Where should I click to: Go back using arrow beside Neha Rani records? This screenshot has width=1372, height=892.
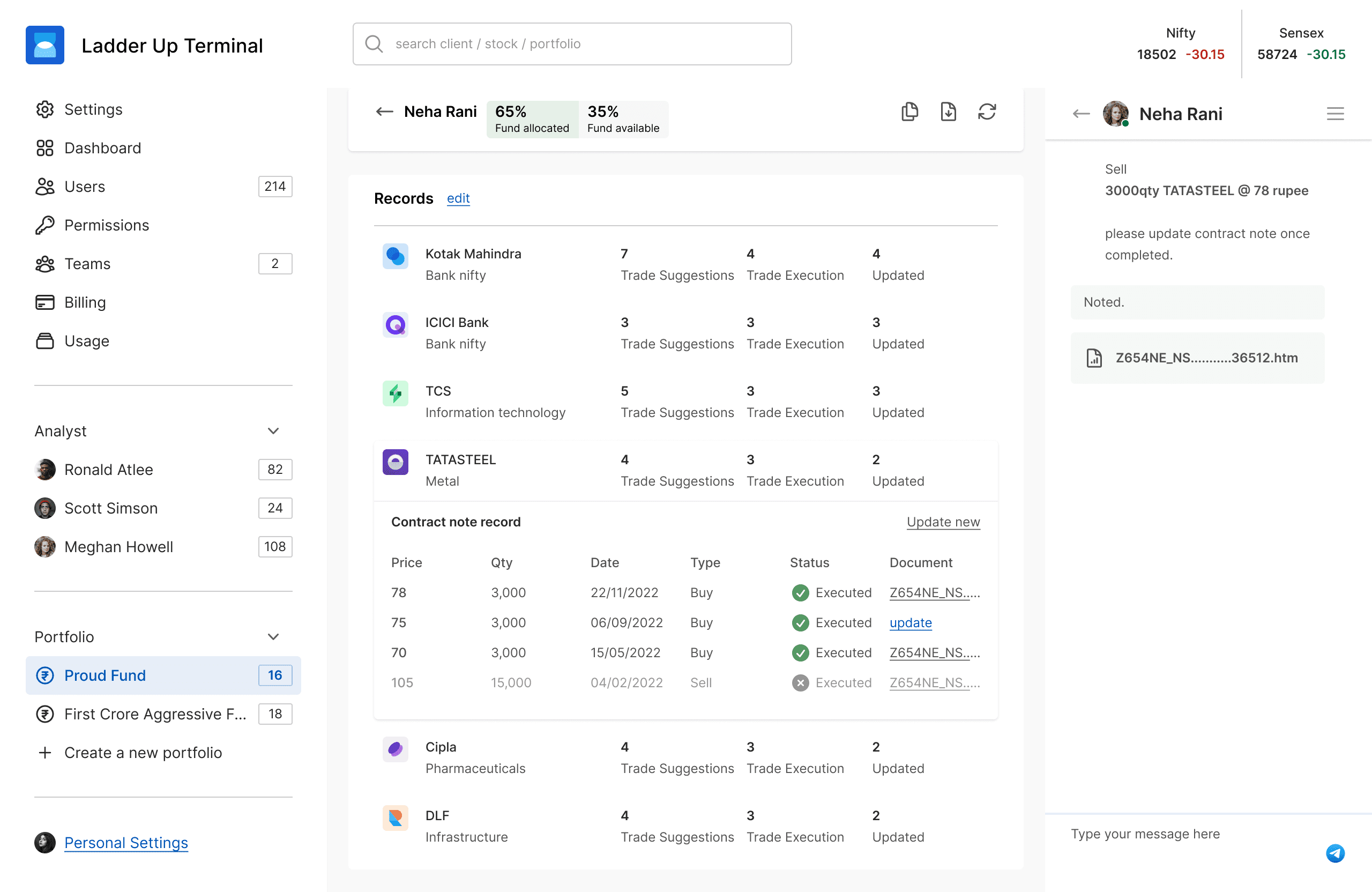pos(384,112)
